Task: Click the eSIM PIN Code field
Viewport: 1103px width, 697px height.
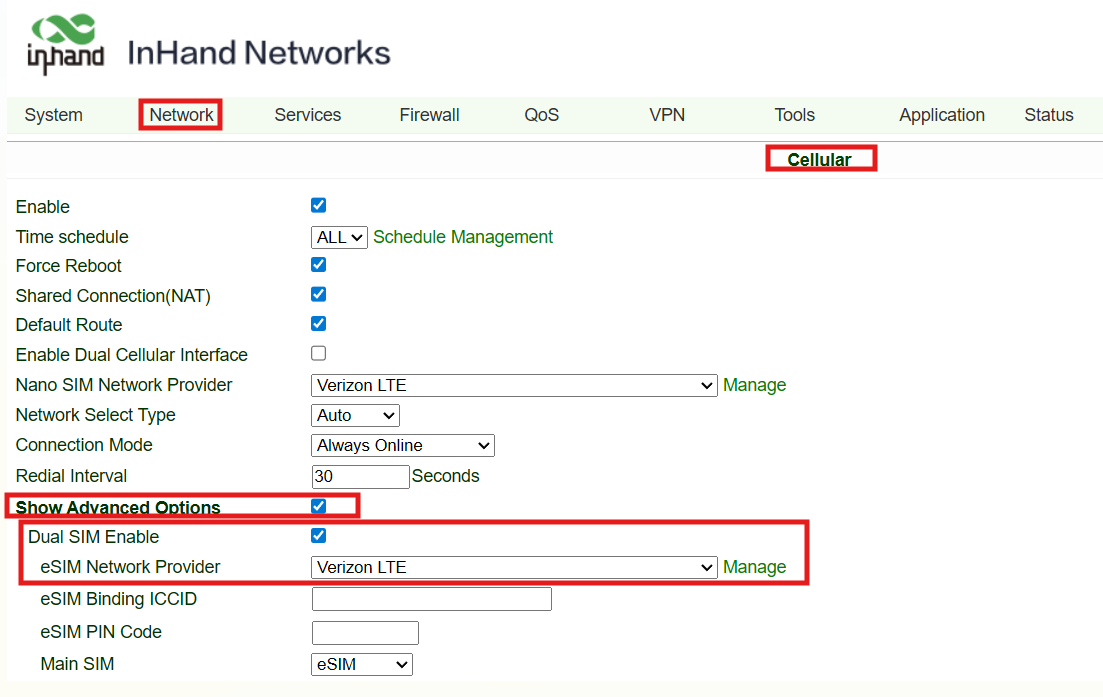Action: tap(365, 632)
